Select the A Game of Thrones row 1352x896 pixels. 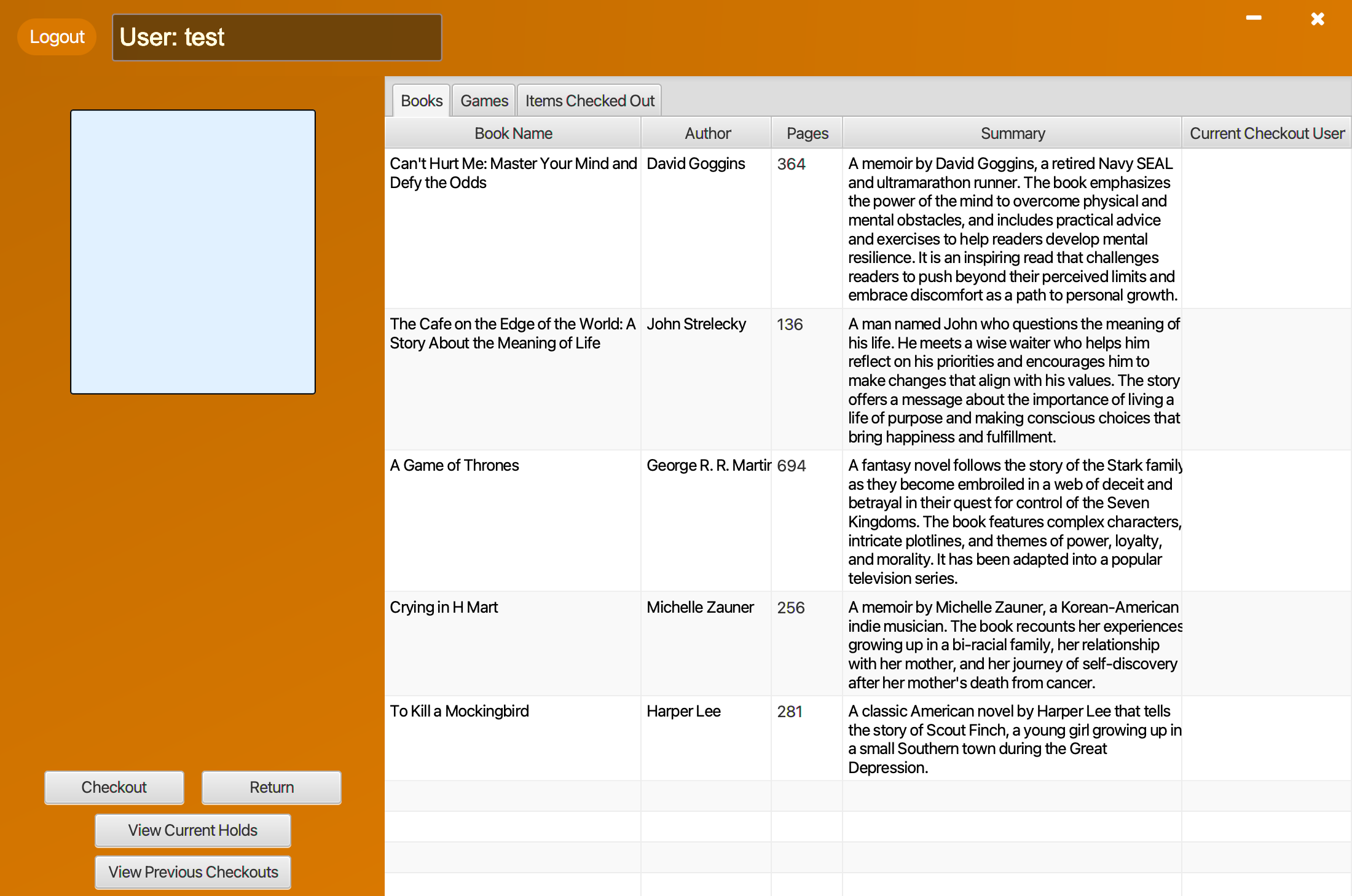[514, 465]
